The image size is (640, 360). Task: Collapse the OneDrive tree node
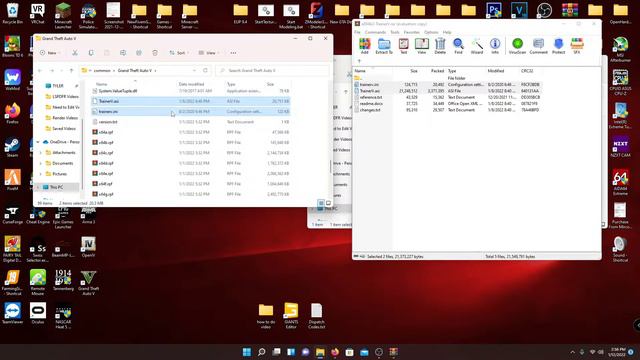(x=38, y=142)
